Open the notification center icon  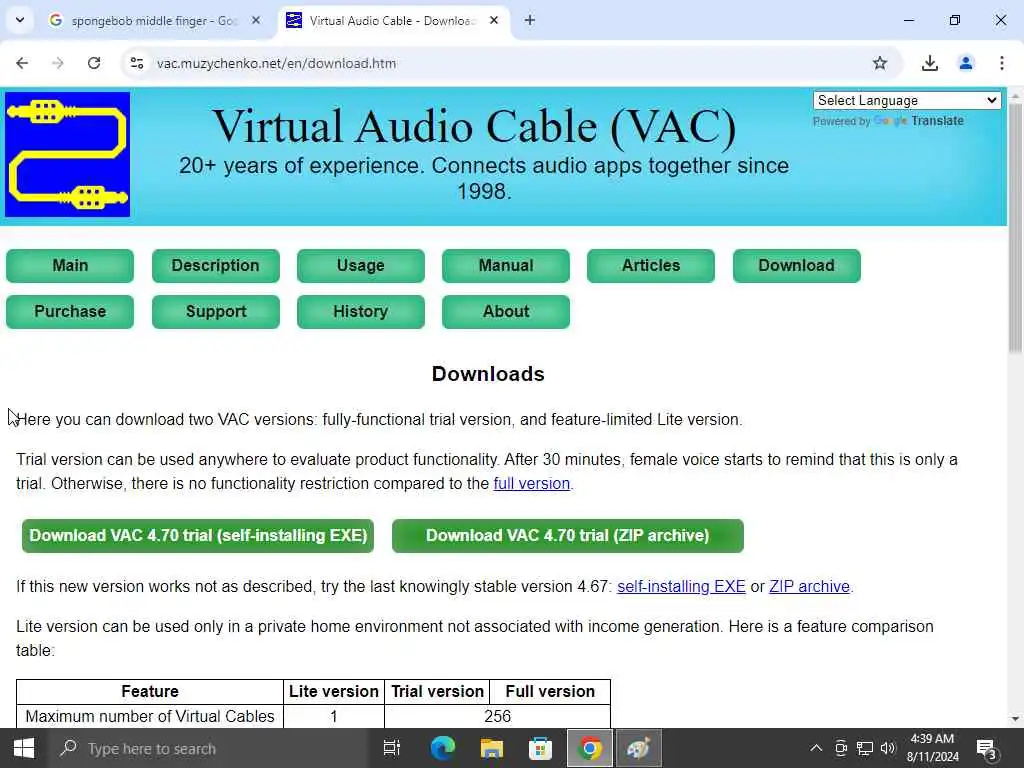(x=986, y=748)
